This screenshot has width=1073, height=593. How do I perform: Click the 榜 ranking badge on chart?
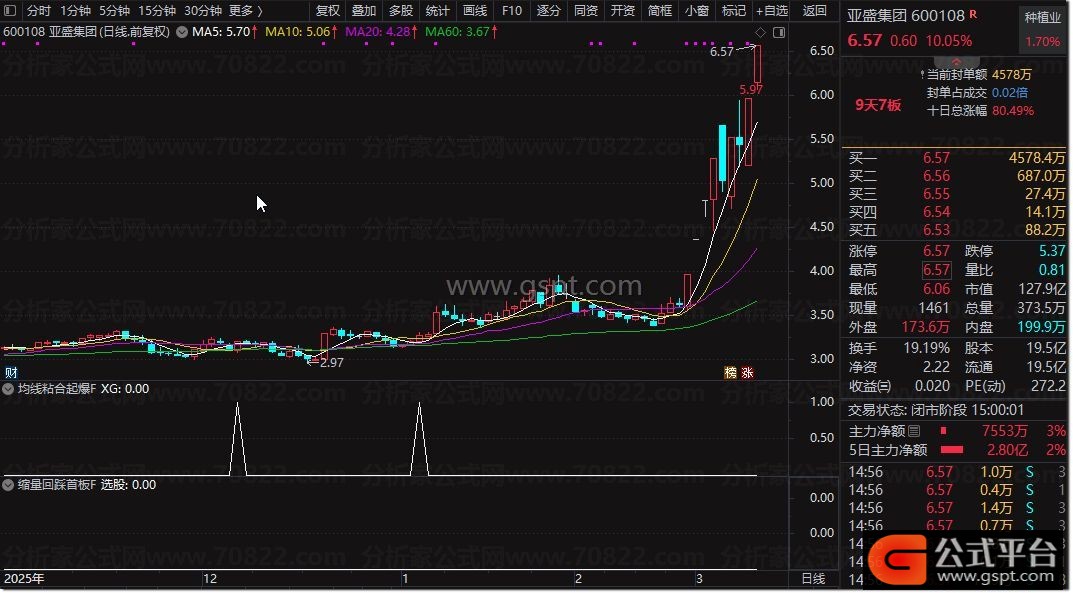point(730,373)
